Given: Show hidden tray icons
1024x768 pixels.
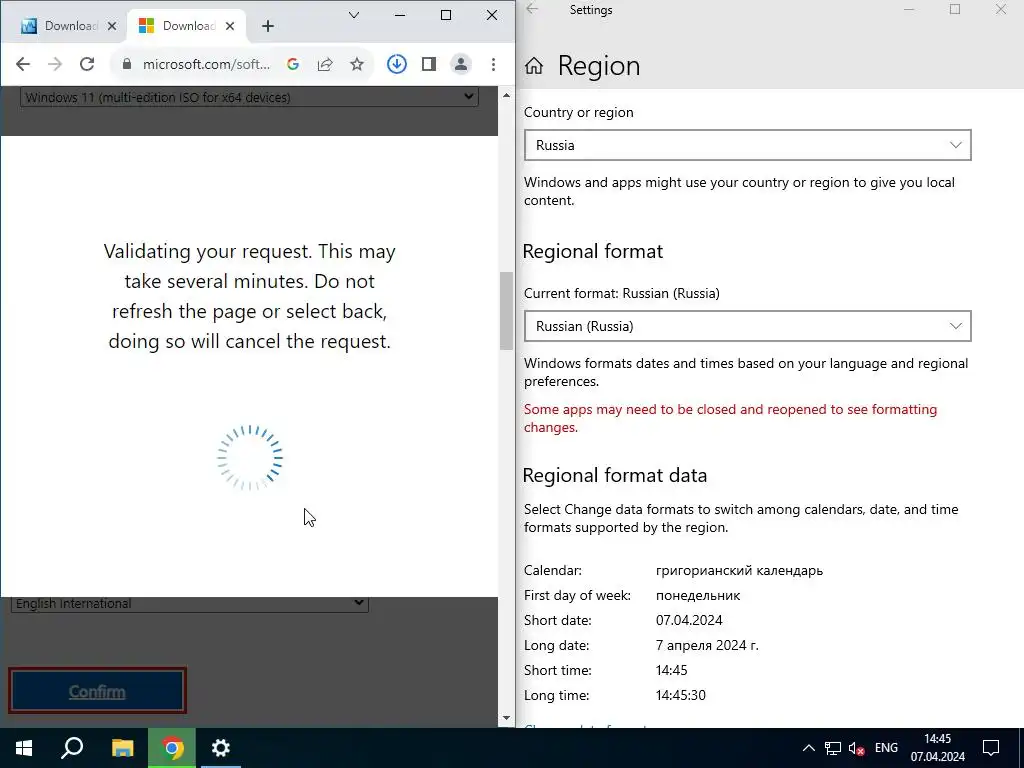Looking at the screenshot, I should (808, 748).
